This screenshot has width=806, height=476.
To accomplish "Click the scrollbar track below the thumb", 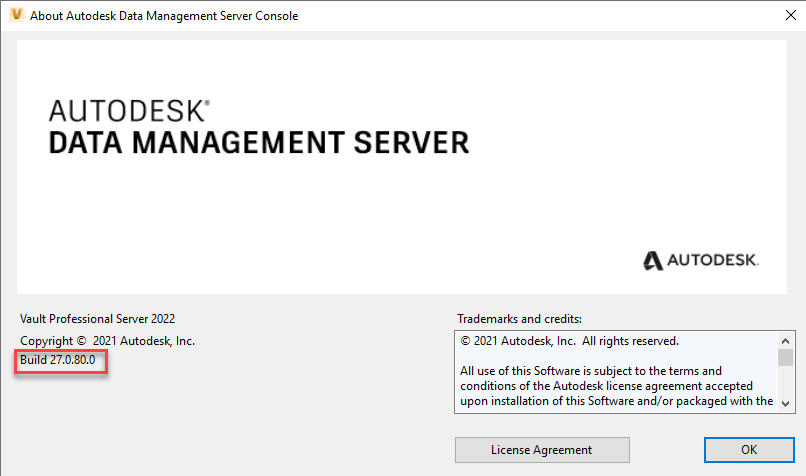I will 785,382.
